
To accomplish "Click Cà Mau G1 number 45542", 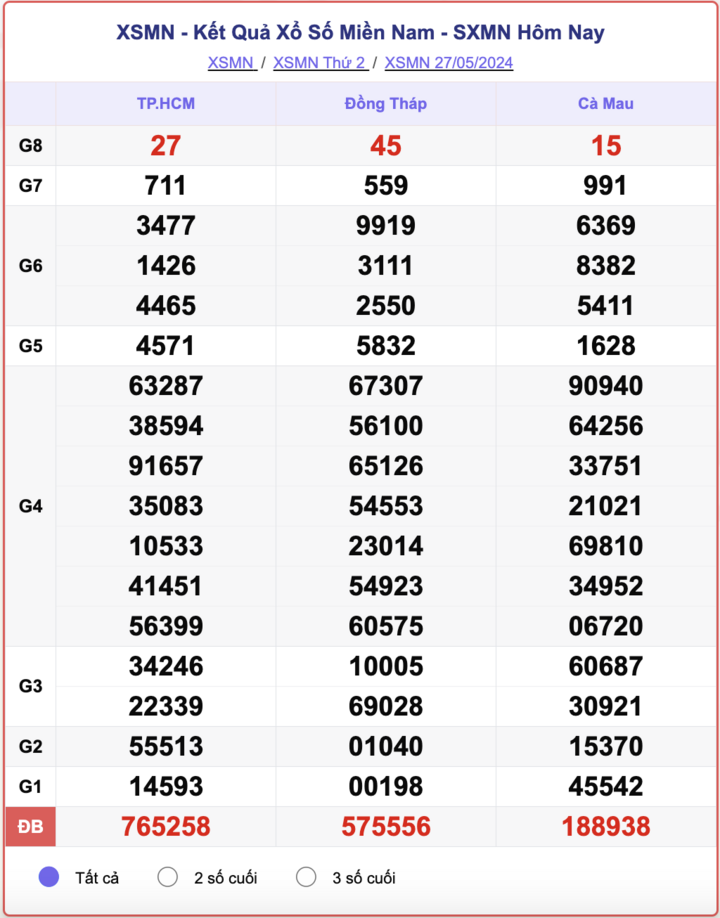I will [x=605, y=787].
